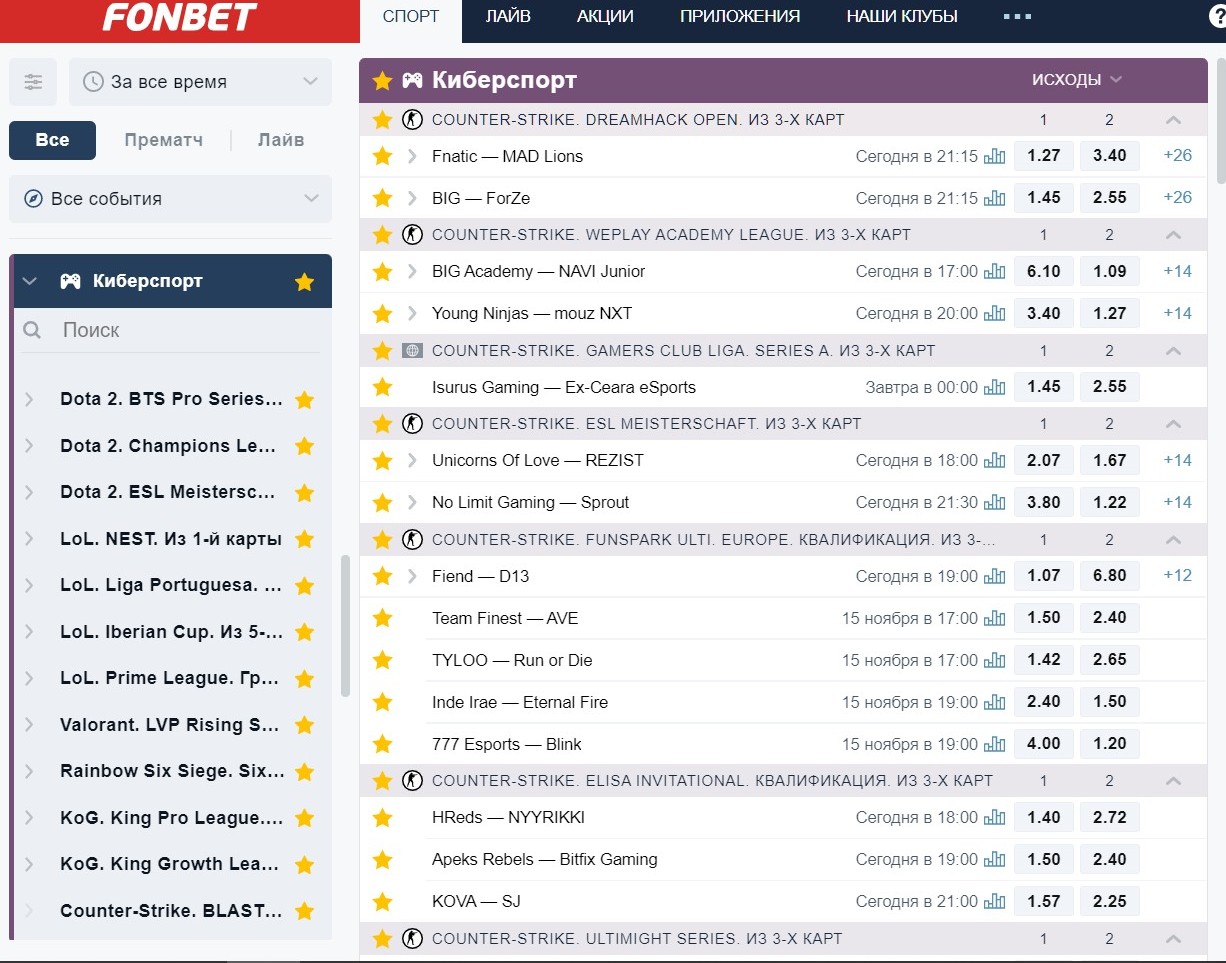Click globe icon of Gamers Club Liga
Image resolution: width=1226 pixels, height=963 pixels.
412,351
